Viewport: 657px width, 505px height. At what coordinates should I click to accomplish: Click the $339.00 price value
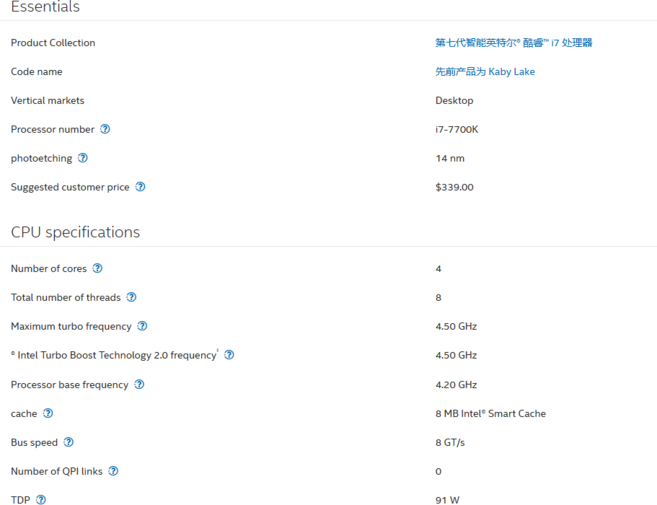coord(455,187)
